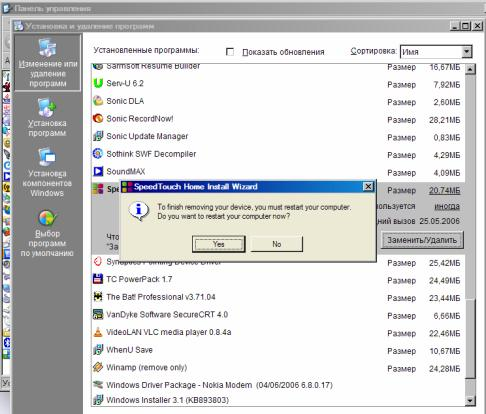Select SoundMAX entry

click(278, 172)
